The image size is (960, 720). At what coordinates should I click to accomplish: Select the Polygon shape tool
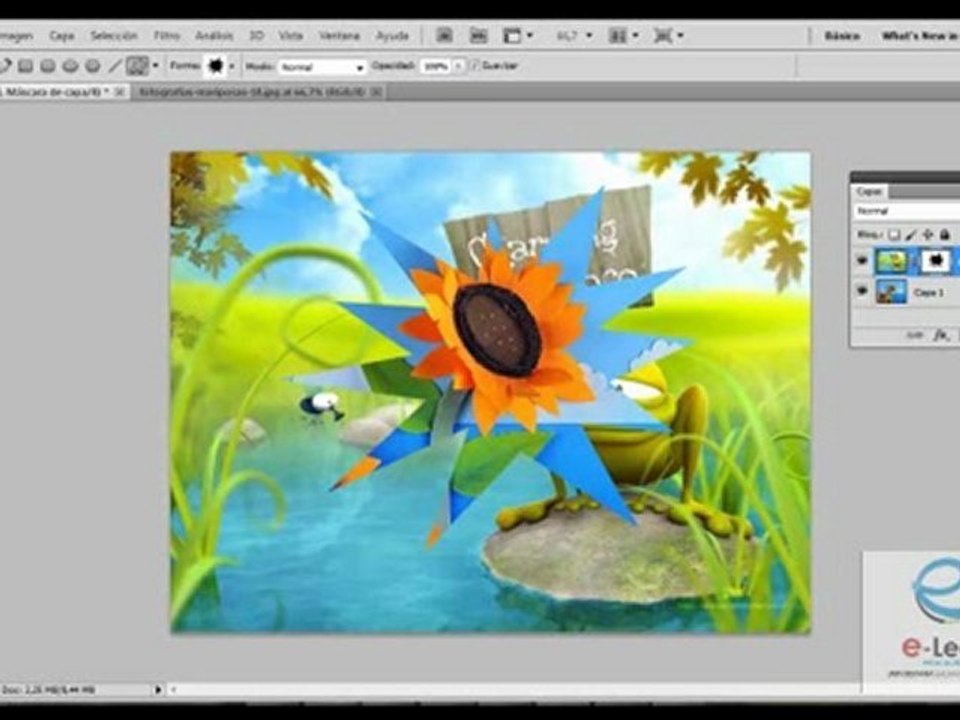(x=92, y=66)
